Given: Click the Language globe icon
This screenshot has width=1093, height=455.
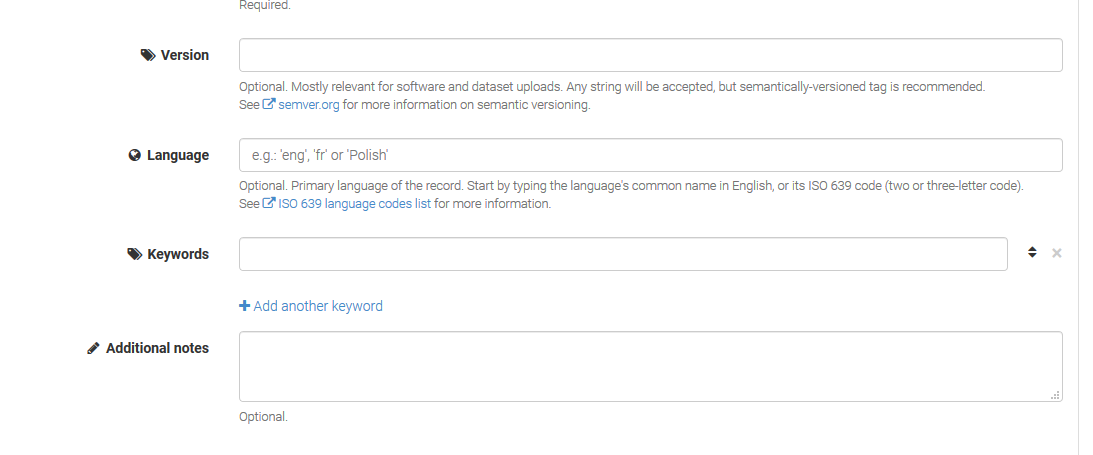Looking at the screenshot, I should 134,155.
